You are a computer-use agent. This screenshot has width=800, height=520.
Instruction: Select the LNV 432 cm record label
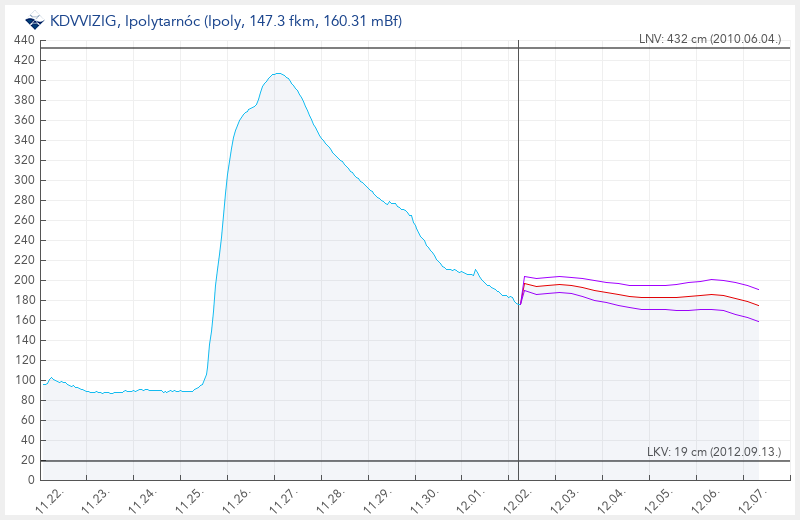click(x=709, y=39)
